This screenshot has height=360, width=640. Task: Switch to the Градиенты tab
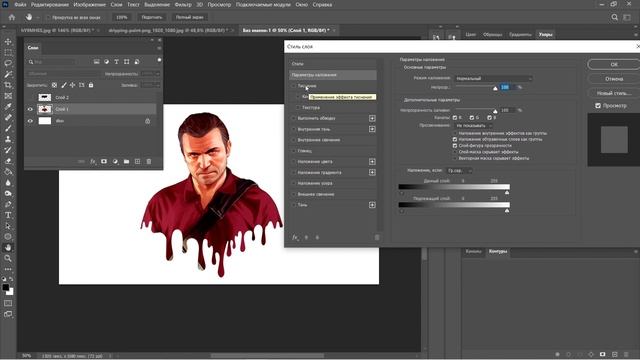[520, 35]
